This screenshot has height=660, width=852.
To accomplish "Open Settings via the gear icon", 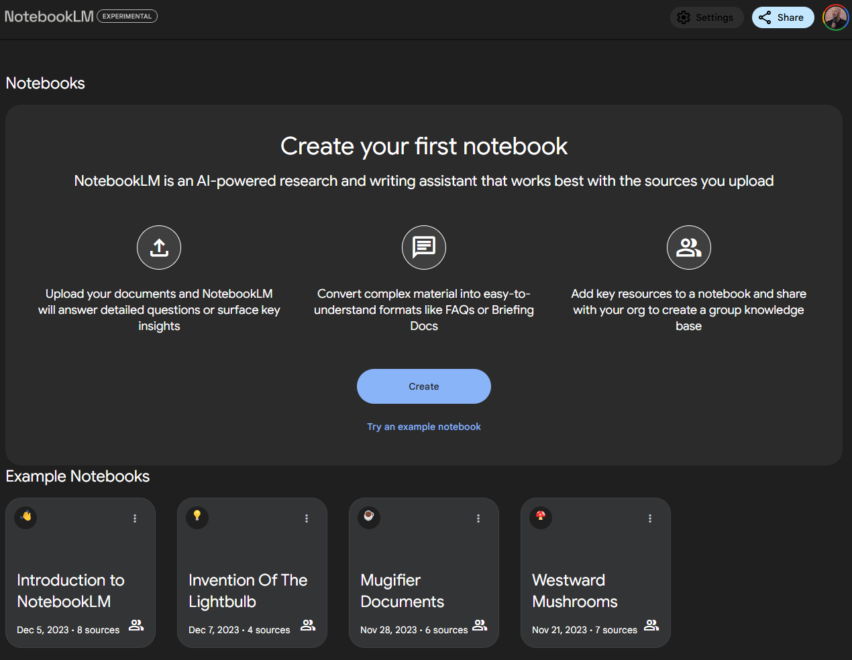I will pyautogui.click(x=683, y=17).
